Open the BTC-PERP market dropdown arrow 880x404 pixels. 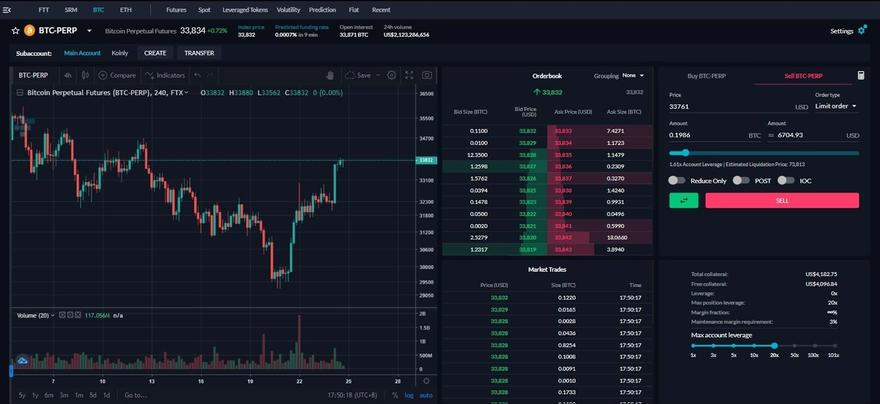coord(90,31)
